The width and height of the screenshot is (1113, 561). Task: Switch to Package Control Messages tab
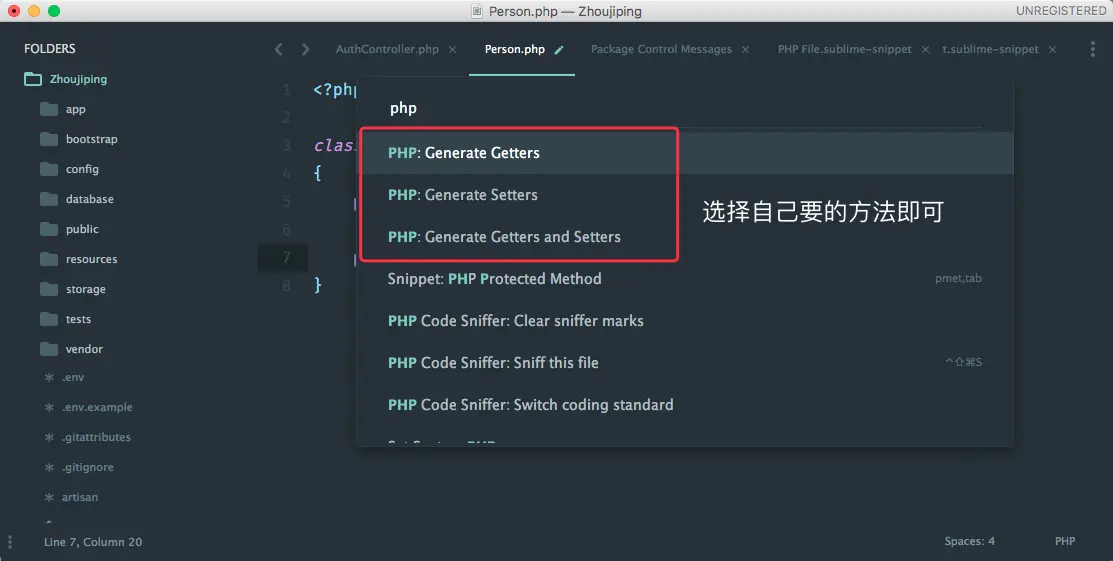tap(661, 49)
